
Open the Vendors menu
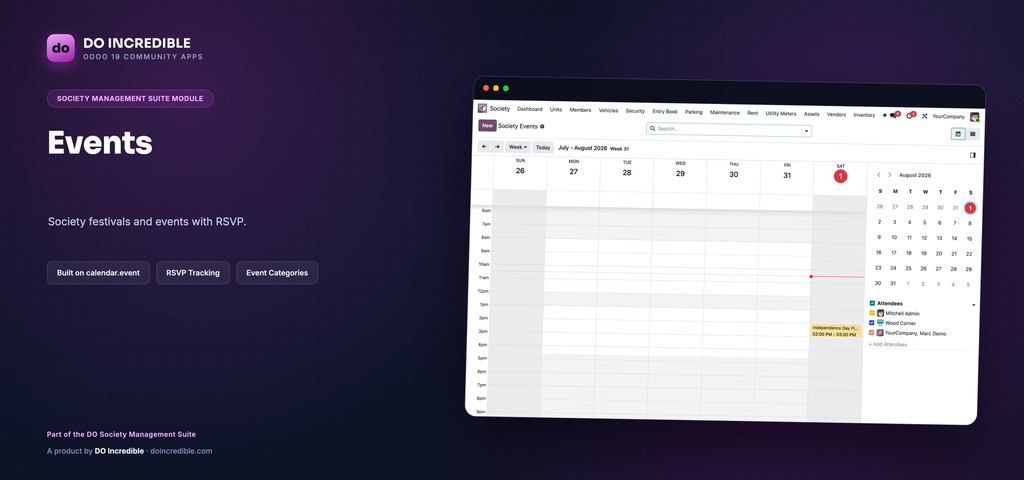click(x=836, y=114)
